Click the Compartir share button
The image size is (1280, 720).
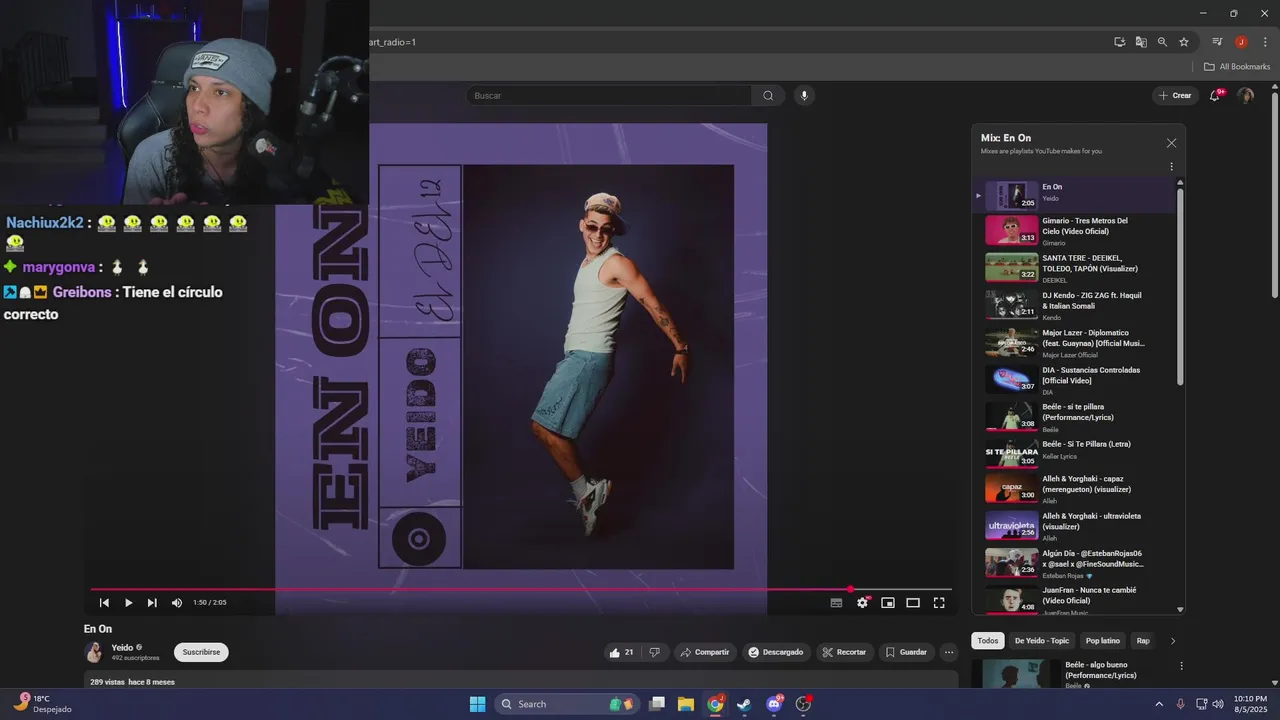tap(705, 652)
